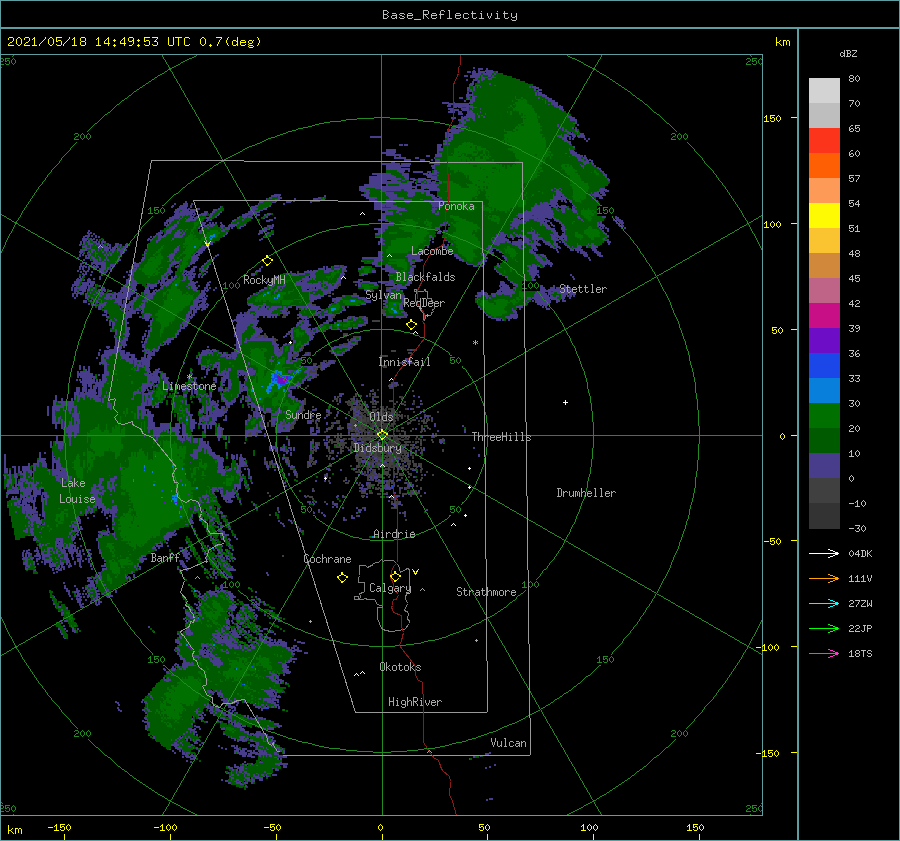Click the Vulcan label
Screen dimensions: 900x841
click(508, 743)
